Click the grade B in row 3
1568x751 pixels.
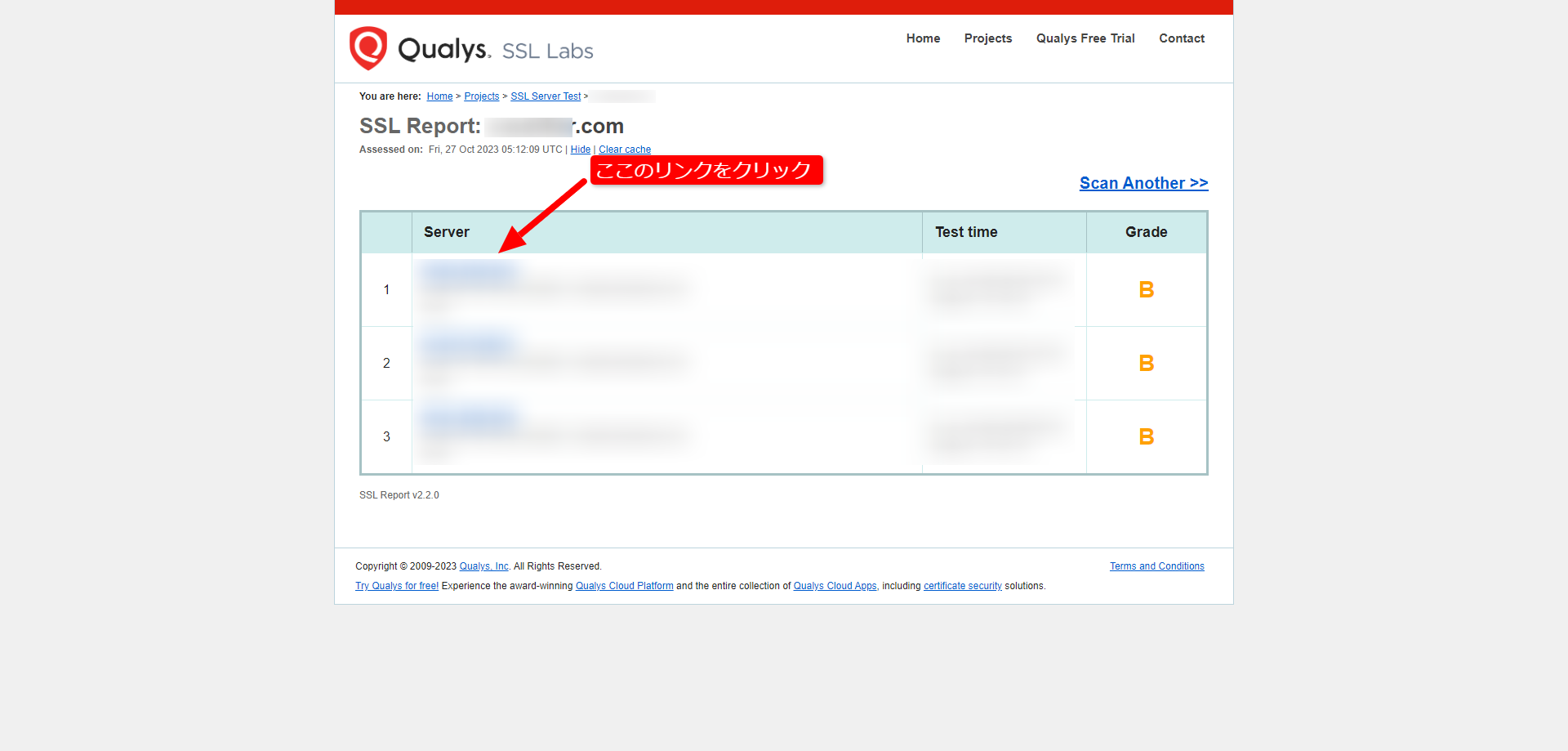(1147, 437)
